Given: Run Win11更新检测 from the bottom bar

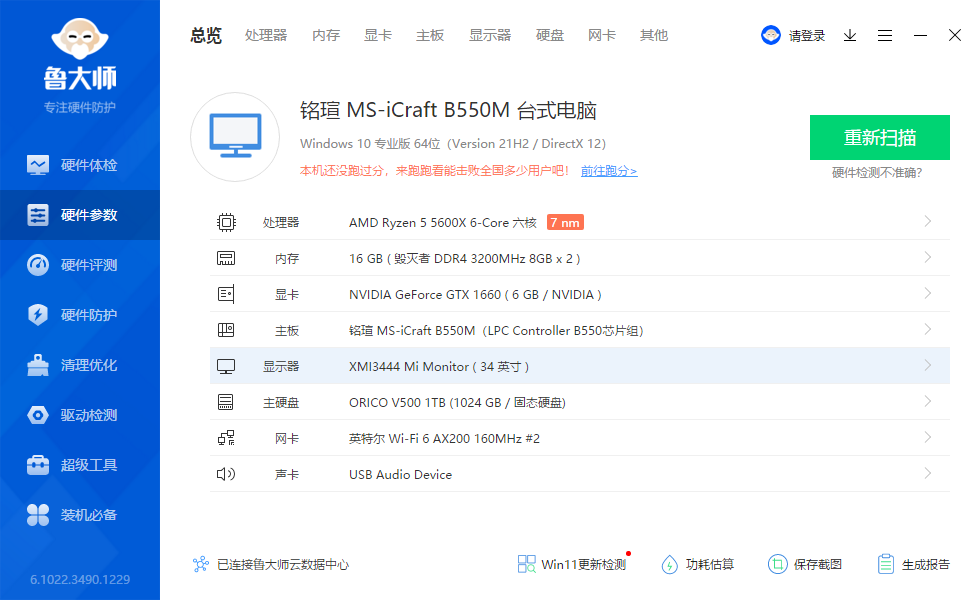Looking at the screenshot, I should 570,564.
